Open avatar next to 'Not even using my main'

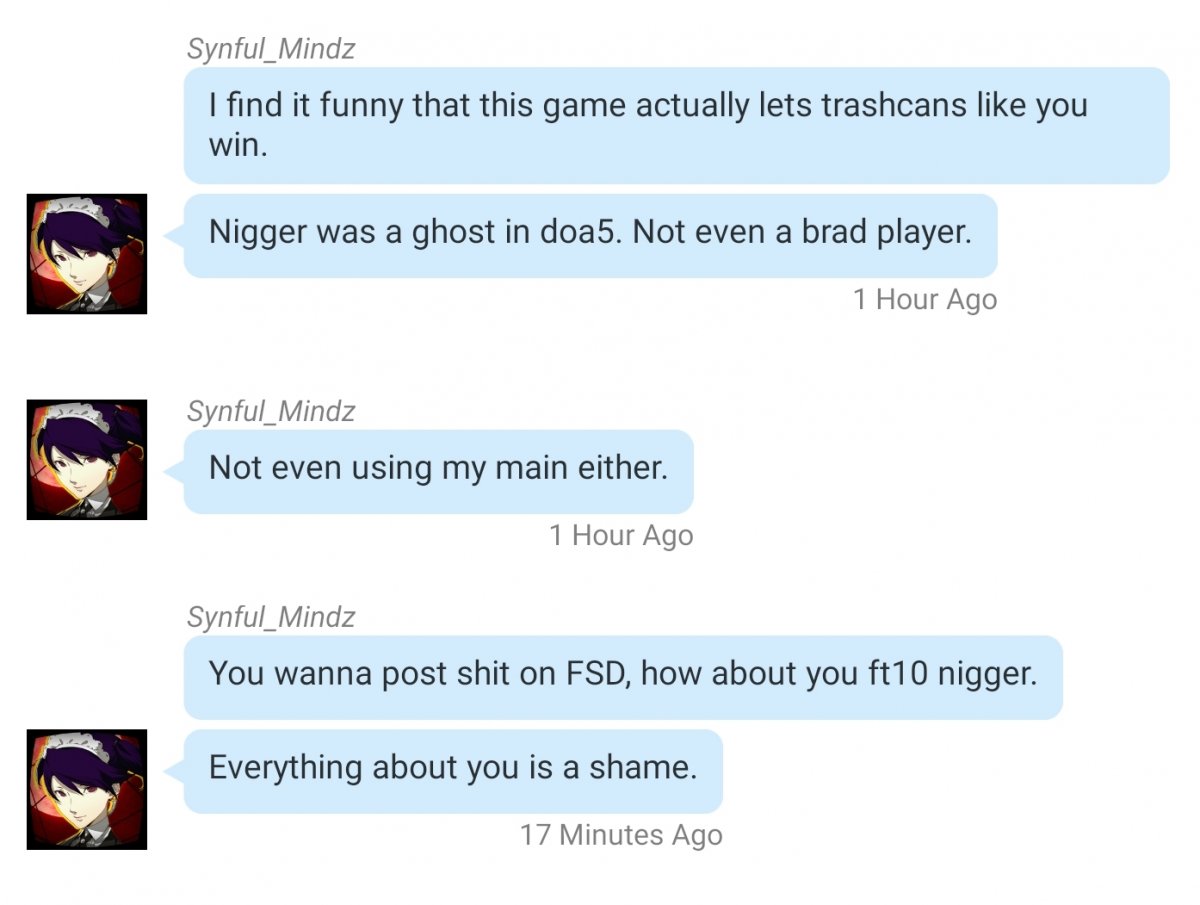pos(87,460)
